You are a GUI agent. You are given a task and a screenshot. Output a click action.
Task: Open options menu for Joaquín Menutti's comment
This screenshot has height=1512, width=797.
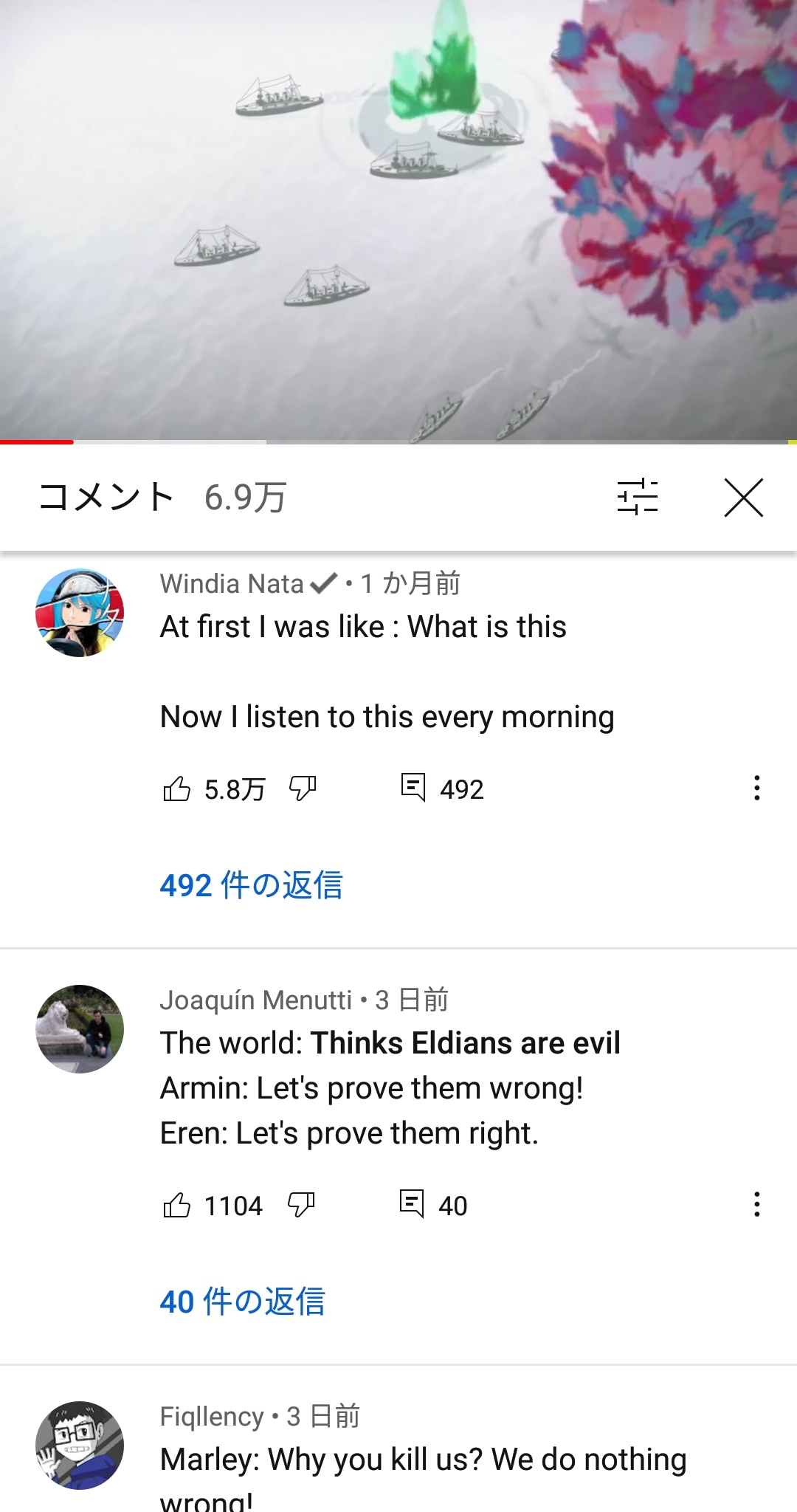(x=756, y=1205)
